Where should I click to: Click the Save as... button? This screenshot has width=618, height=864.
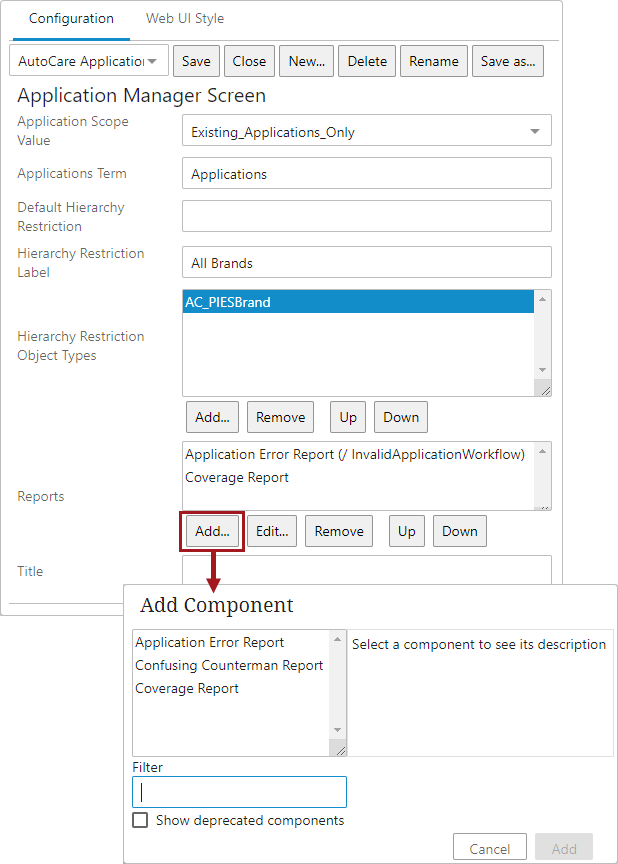(x=508, y=61)
